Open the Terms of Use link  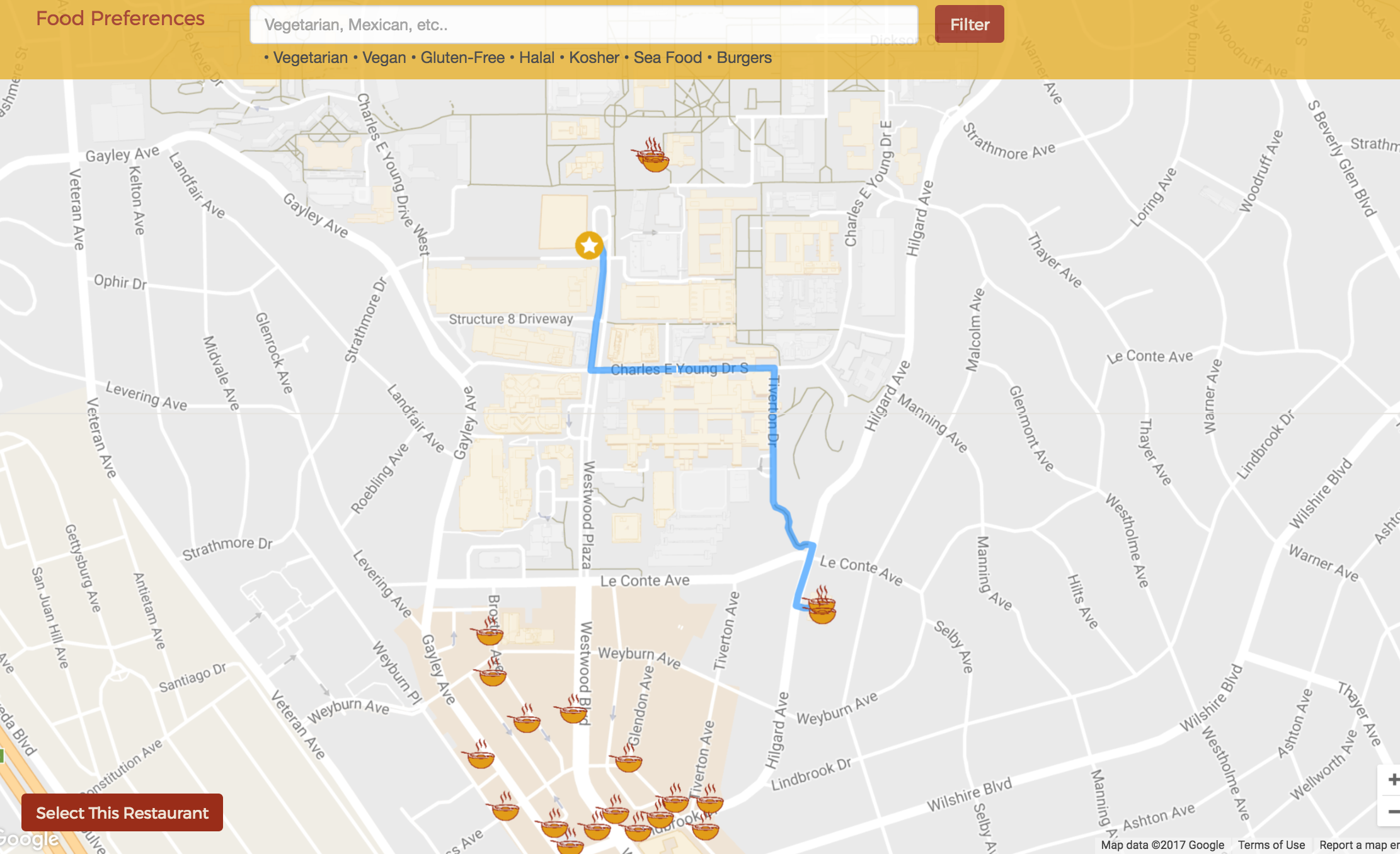coord(1271,845)
